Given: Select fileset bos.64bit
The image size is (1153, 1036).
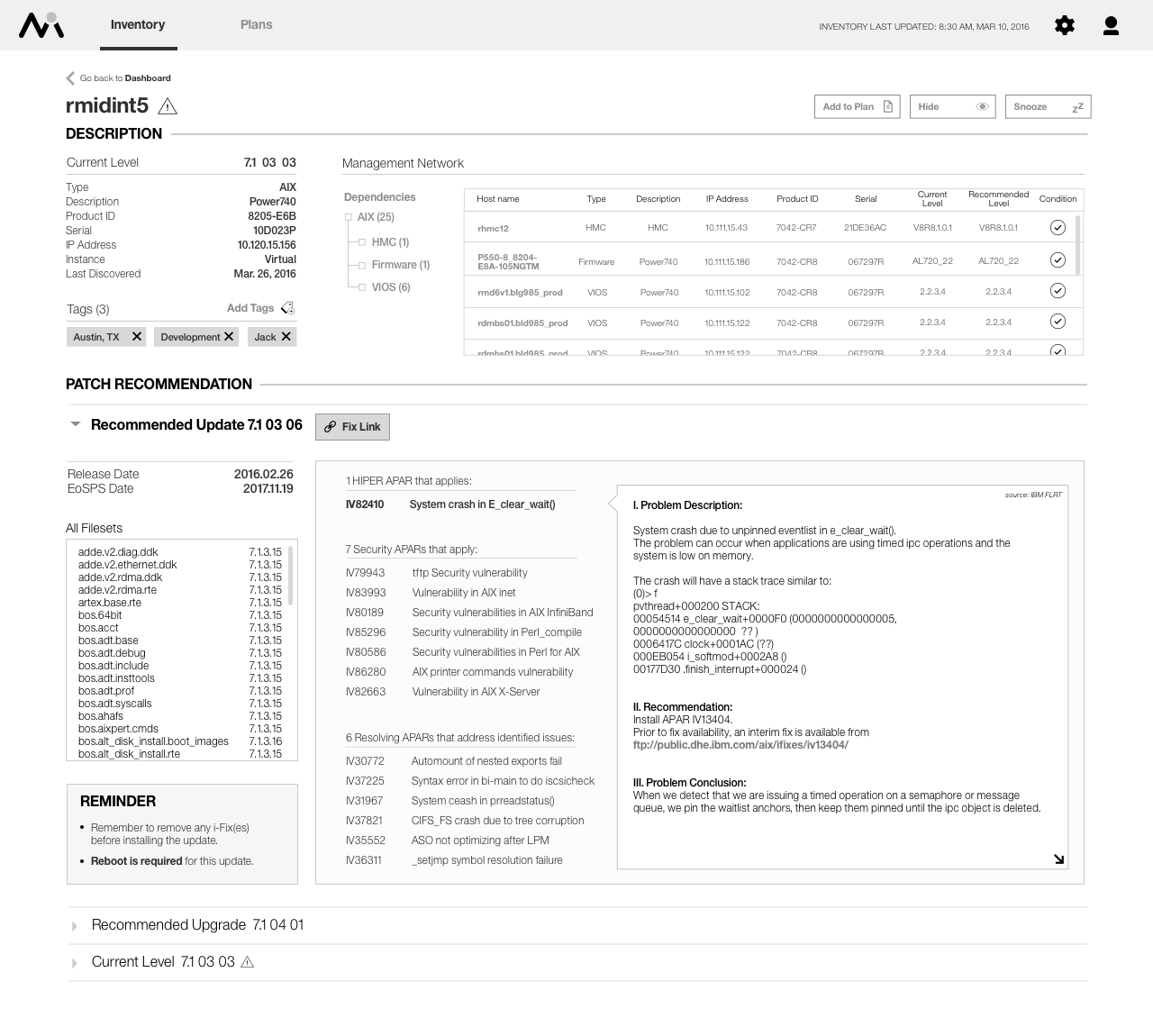Looking at the screenshot, I should [x=180, y=615].
